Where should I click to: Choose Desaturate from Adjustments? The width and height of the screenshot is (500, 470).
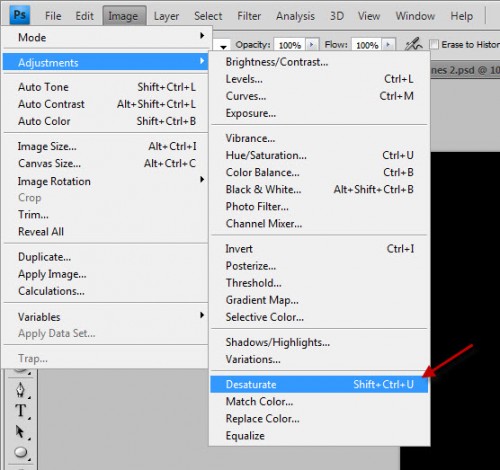(x=319, y=384)
